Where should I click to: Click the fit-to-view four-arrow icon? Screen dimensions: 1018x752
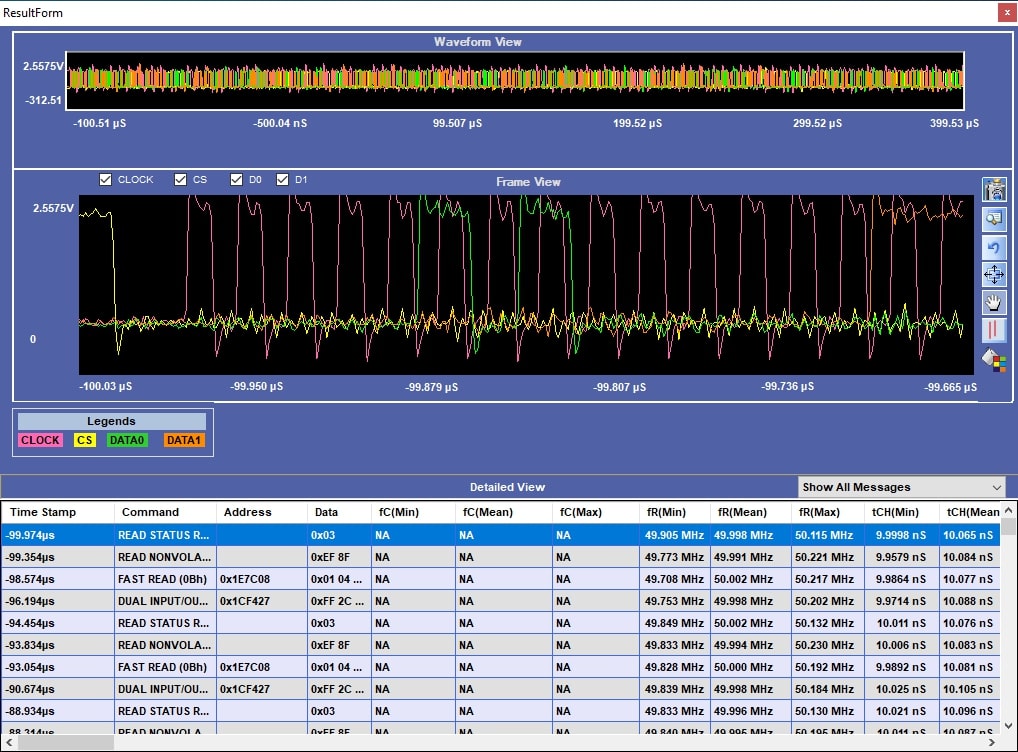[x=994, y=275]
